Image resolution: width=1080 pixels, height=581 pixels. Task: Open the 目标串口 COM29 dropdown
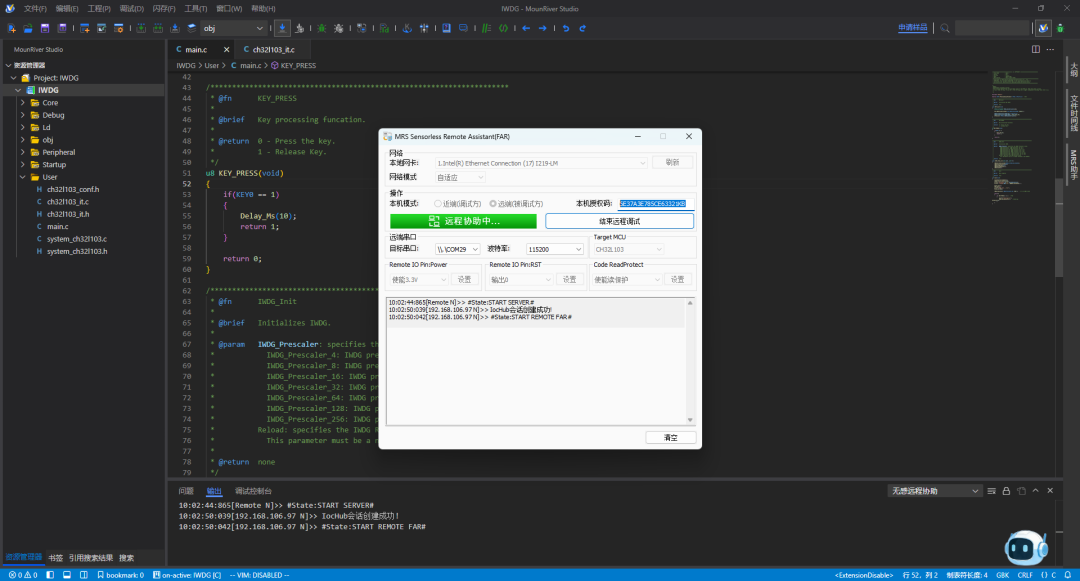point(457,249)
